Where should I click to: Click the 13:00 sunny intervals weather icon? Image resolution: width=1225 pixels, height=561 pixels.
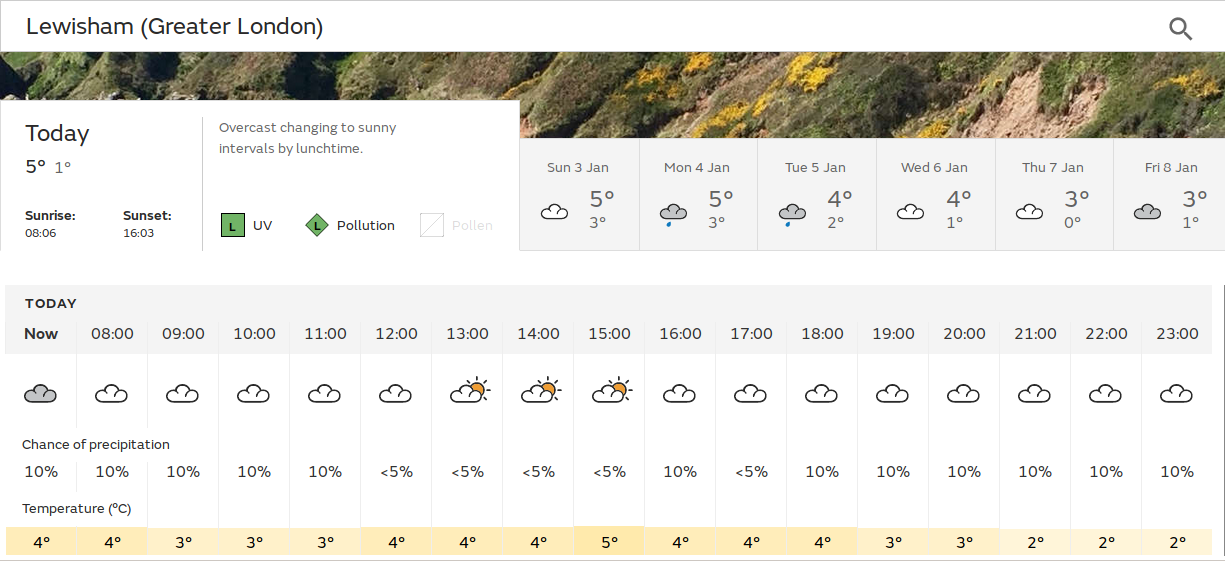[468, 392]
